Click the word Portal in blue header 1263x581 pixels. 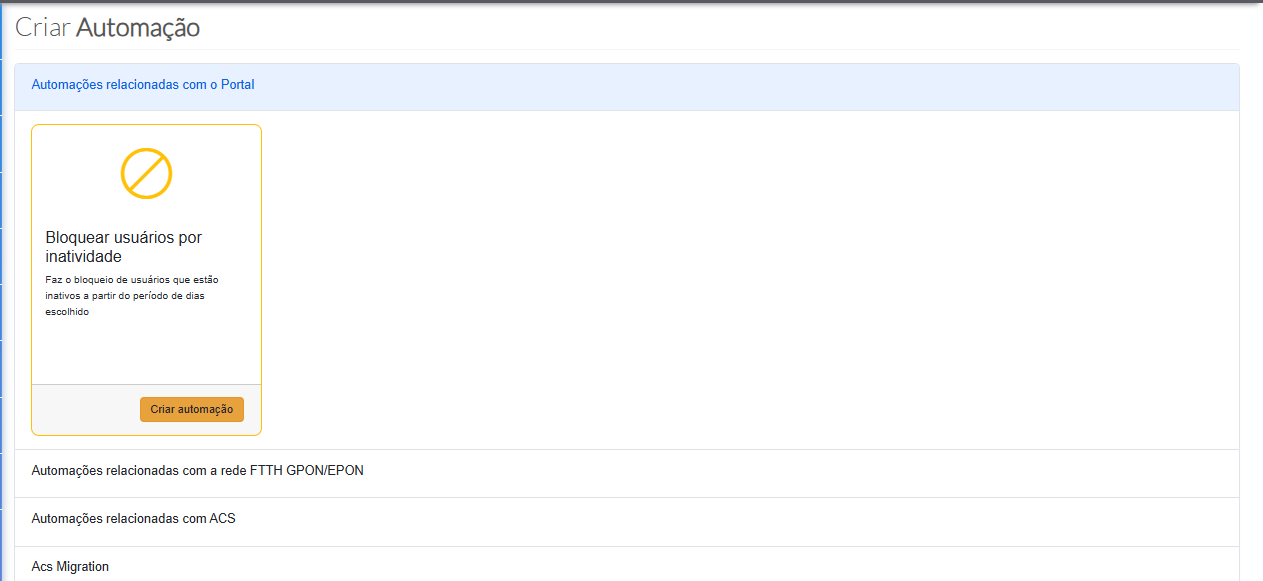(x=238, y=85)
